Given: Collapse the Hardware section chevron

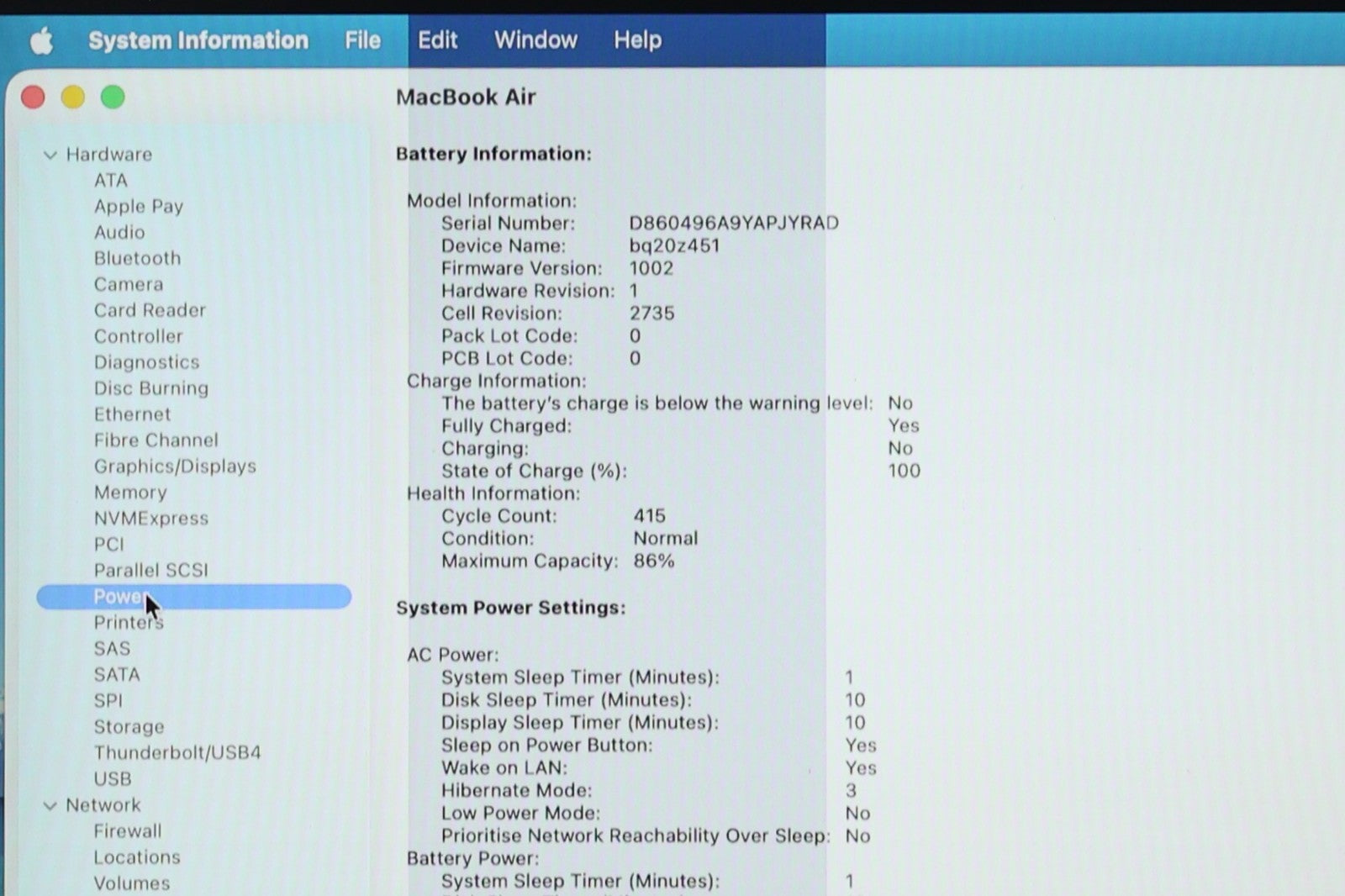Looking at the screenshot, I should pos(50,155).
